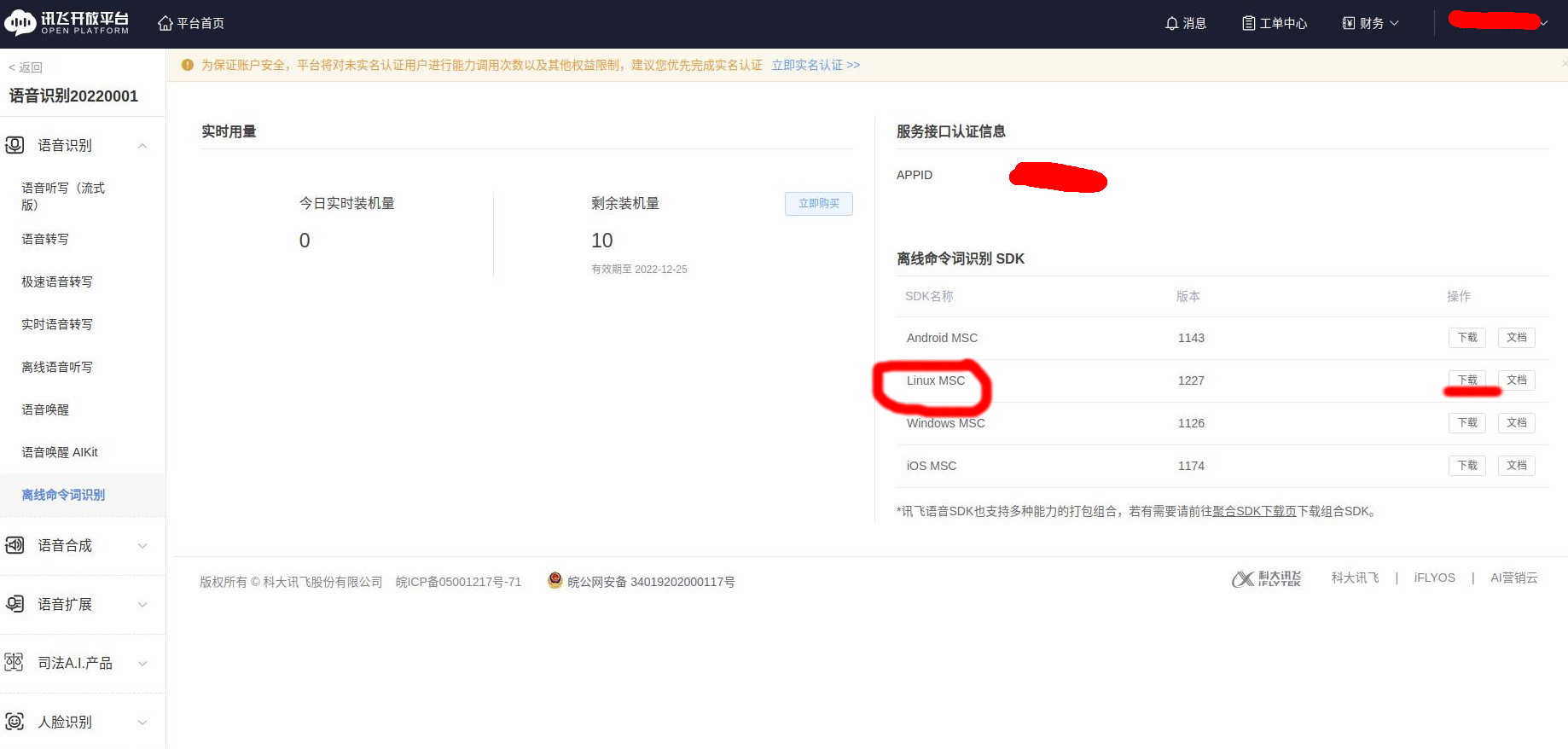Download the Android MSC SDK
The image size is (1568, 749).
[x=1467, y=338]
